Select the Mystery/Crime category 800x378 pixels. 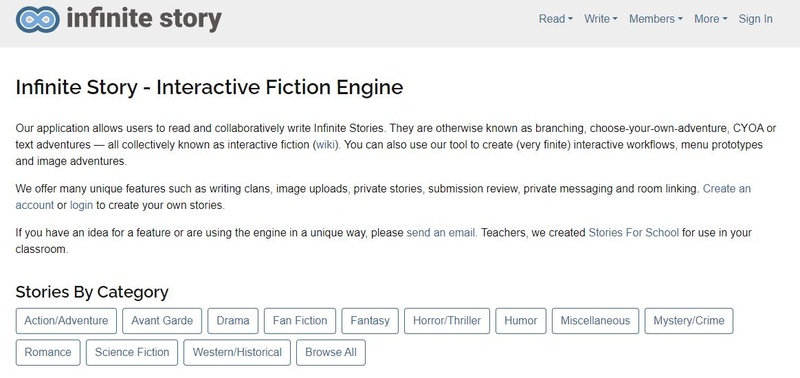click(x=689, y=321)
